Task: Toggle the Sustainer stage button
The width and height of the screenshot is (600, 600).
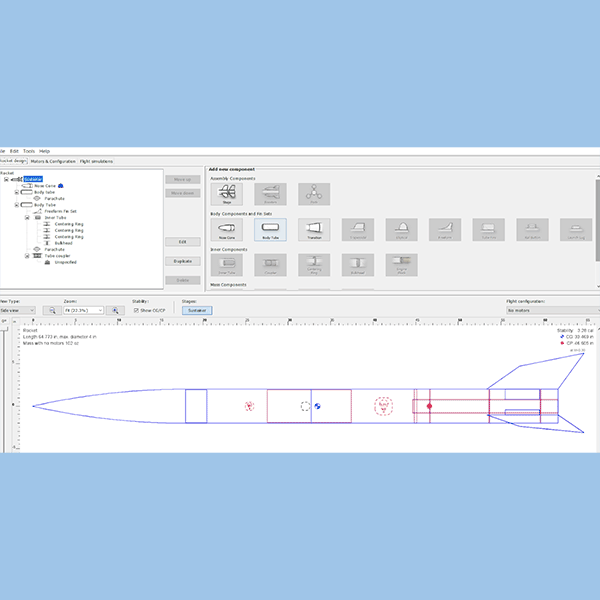Action: coord(196,311)
